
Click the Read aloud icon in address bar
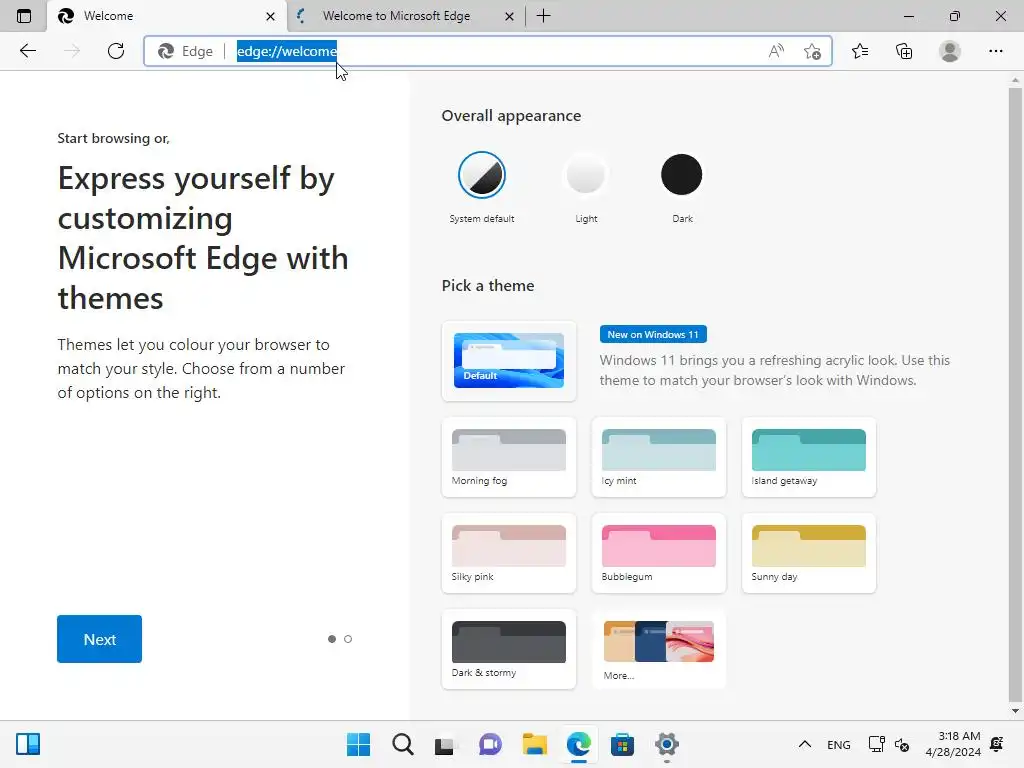tap(776, 51)
